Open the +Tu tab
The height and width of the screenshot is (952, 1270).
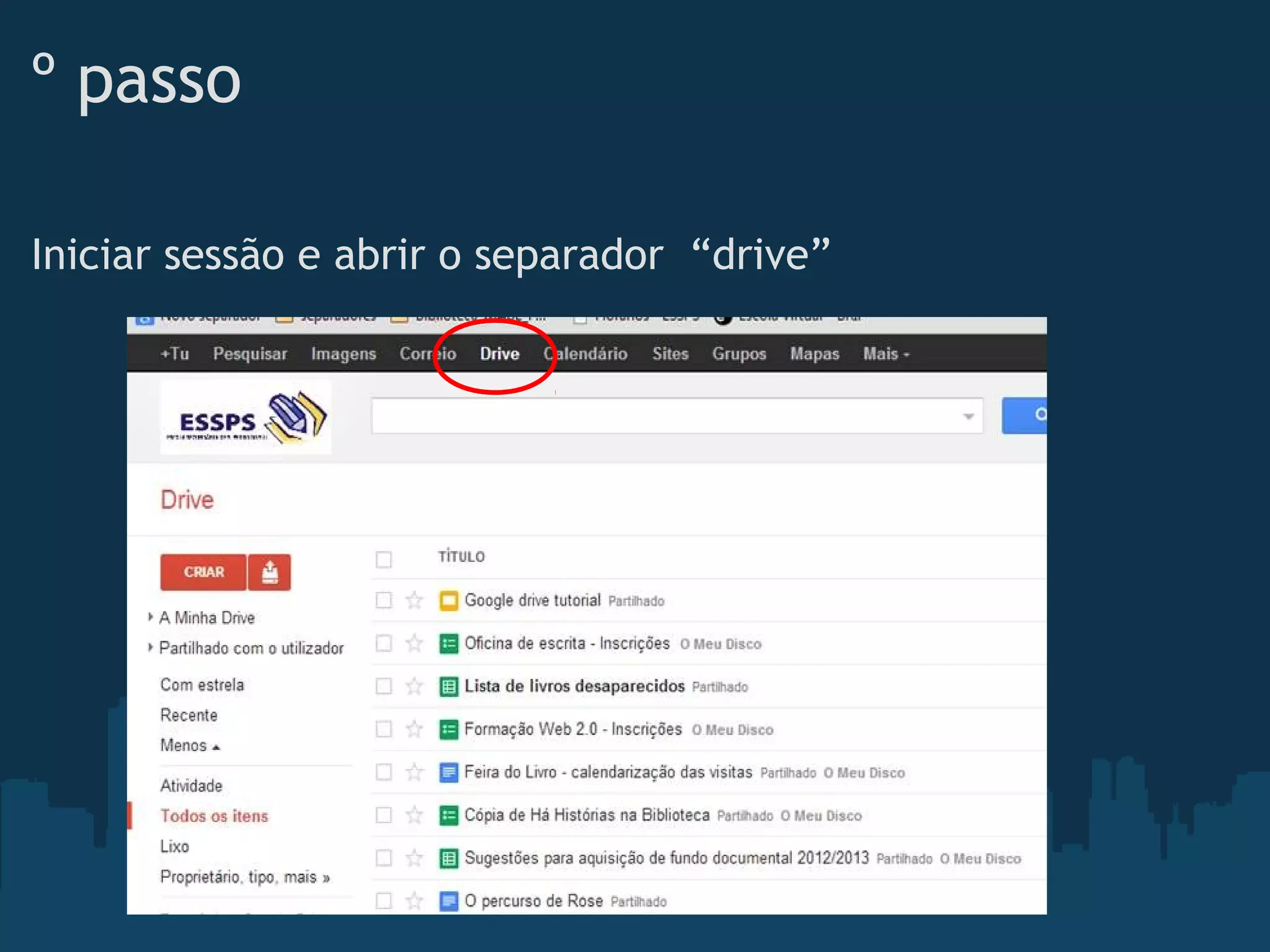point(175,354)
